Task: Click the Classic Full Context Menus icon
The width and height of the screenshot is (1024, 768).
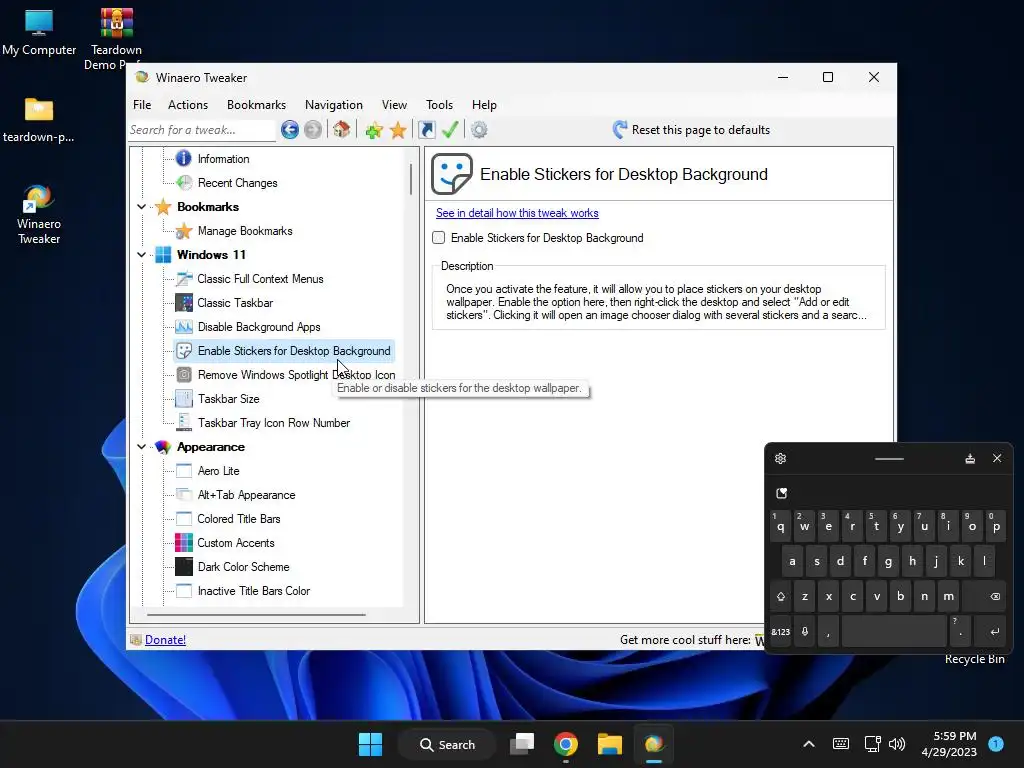Action: 184,279
